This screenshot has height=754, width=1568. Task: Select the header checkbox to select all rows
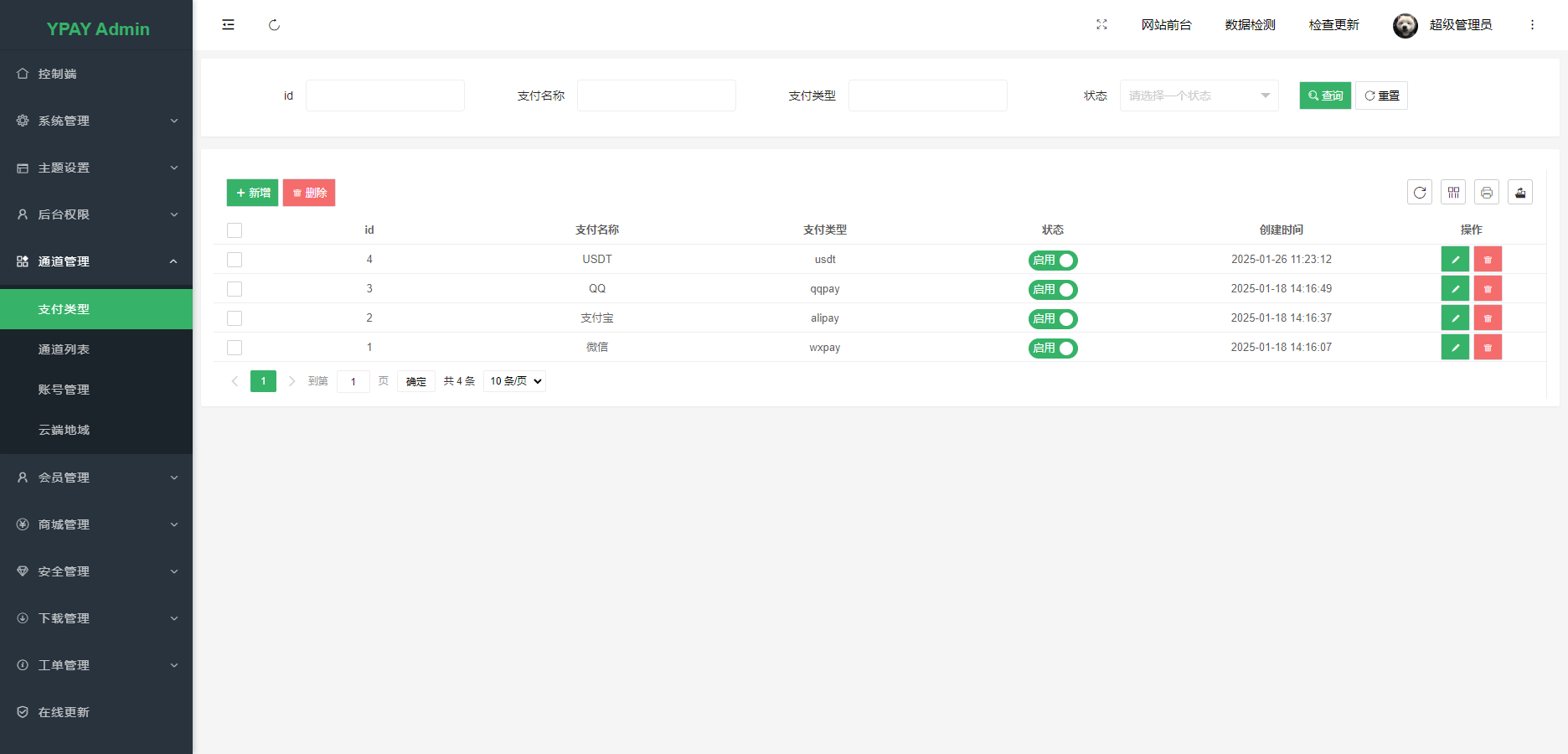[235, 230]
